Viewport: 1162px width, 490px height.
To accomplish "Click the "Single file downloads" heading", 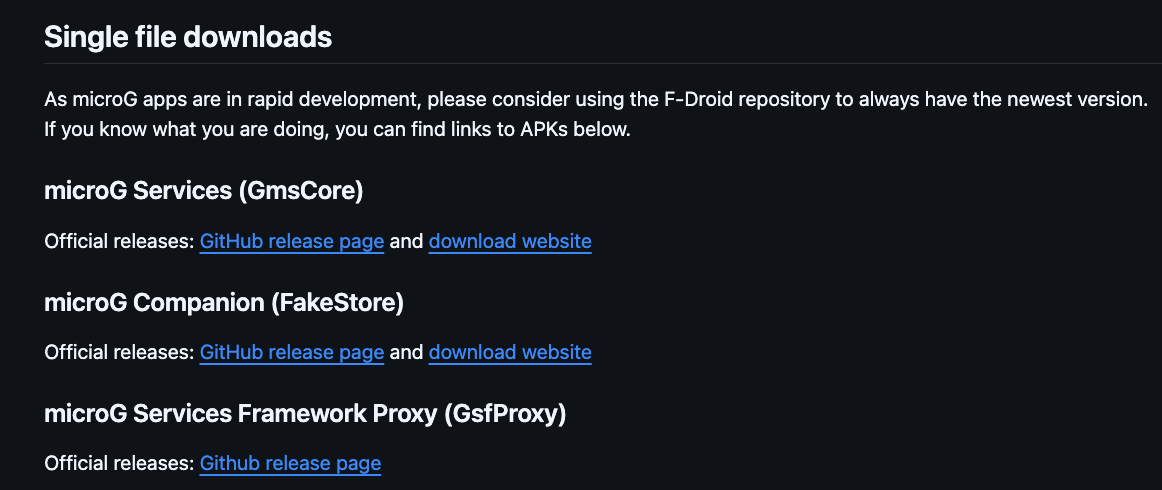I will coord(188,38).
